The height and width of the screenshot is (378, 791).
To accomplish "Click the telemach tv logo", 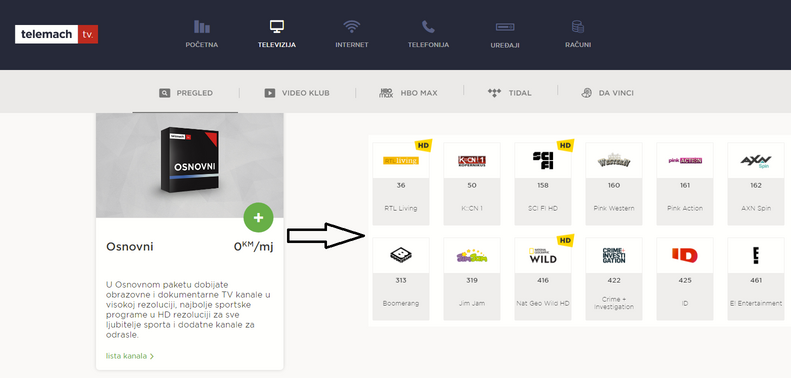I will coord(56,34).
